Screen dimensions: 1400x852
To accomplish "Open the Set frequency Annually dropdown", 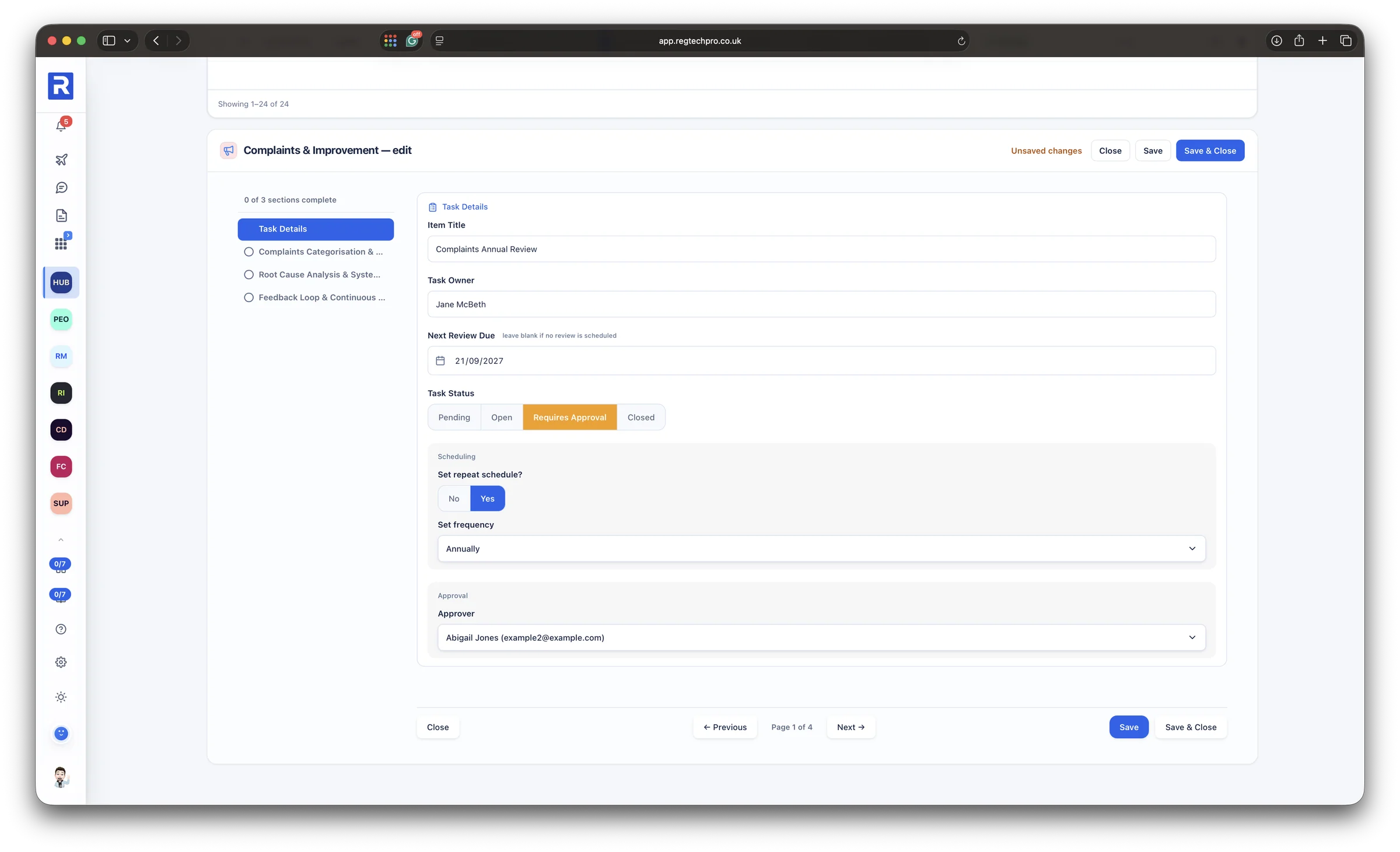I will pos(821,549).
